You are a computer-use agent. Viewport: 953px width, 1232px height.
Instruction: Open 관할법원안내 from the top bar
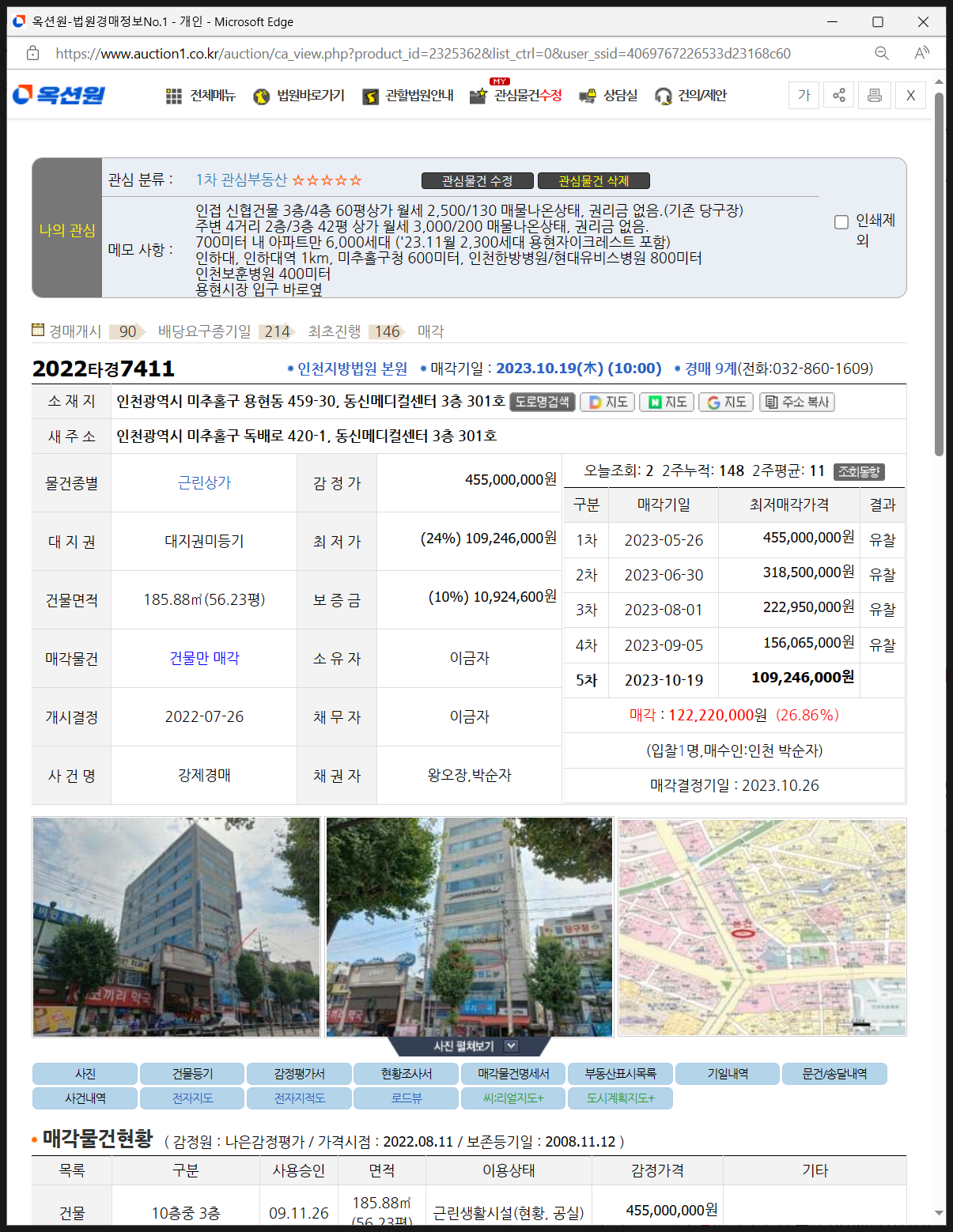tap(371, 95)
